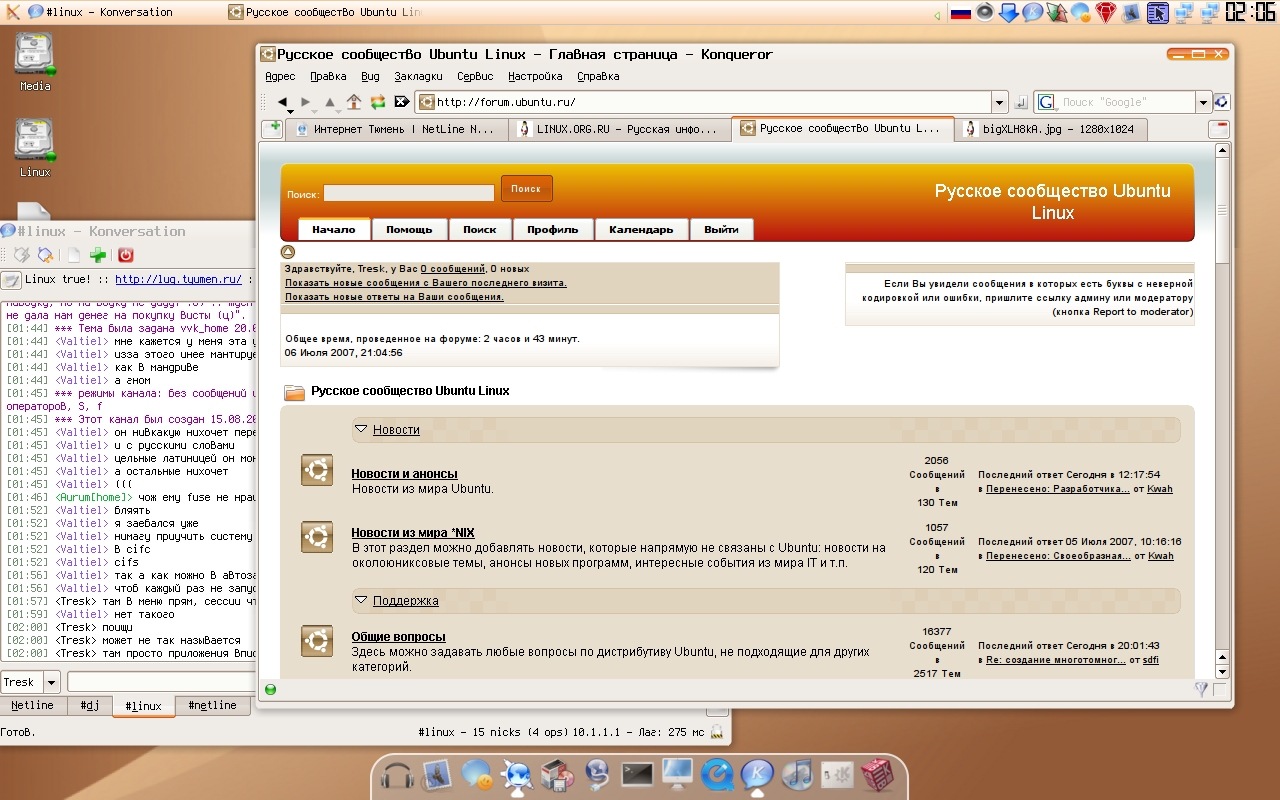Launch the terminal from the dock

tap(637, 774)
